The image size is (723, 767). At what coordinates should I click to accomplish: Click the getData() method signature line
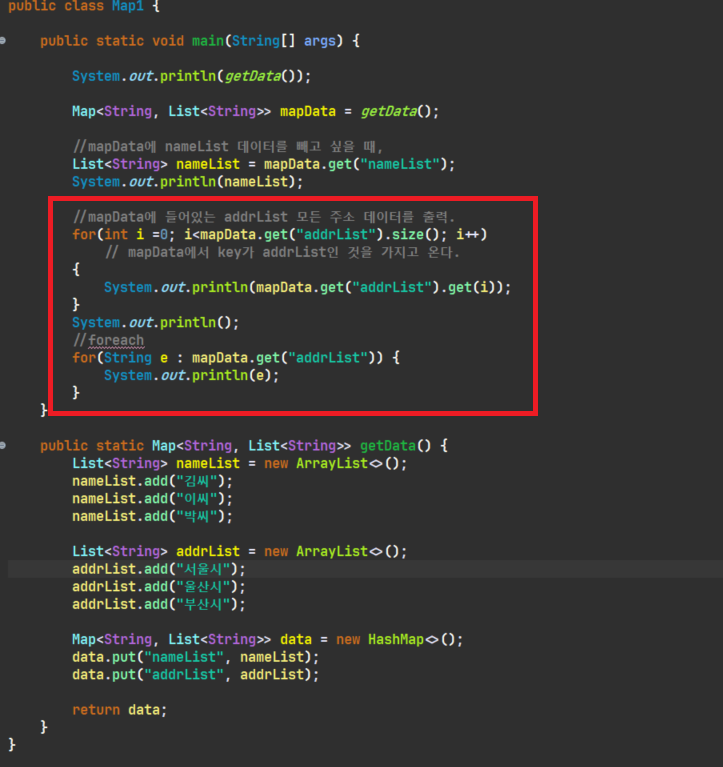pyautogui.click(x=244, y=446)
